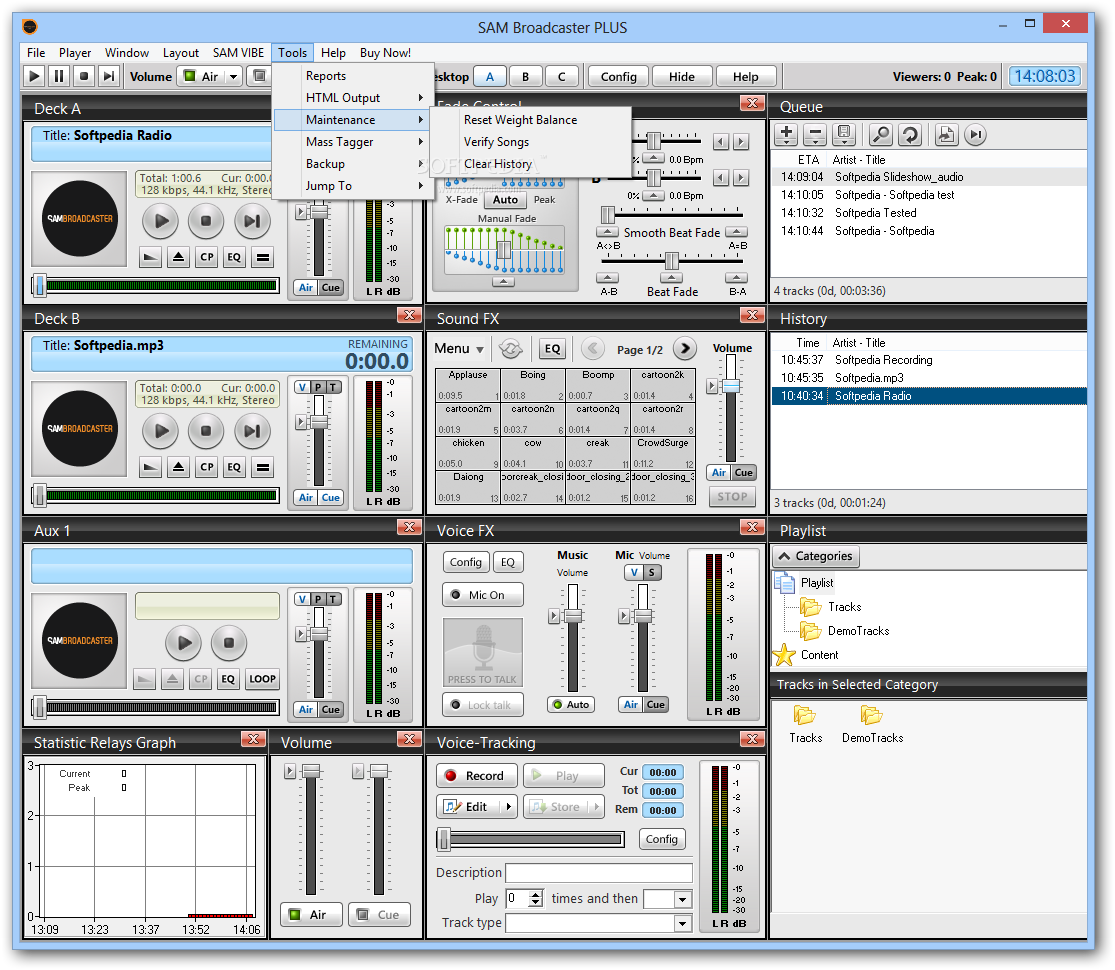Screen dimensions: 1115x970
Task: Click the top toolbar play icon
Action: coord(34,75)
